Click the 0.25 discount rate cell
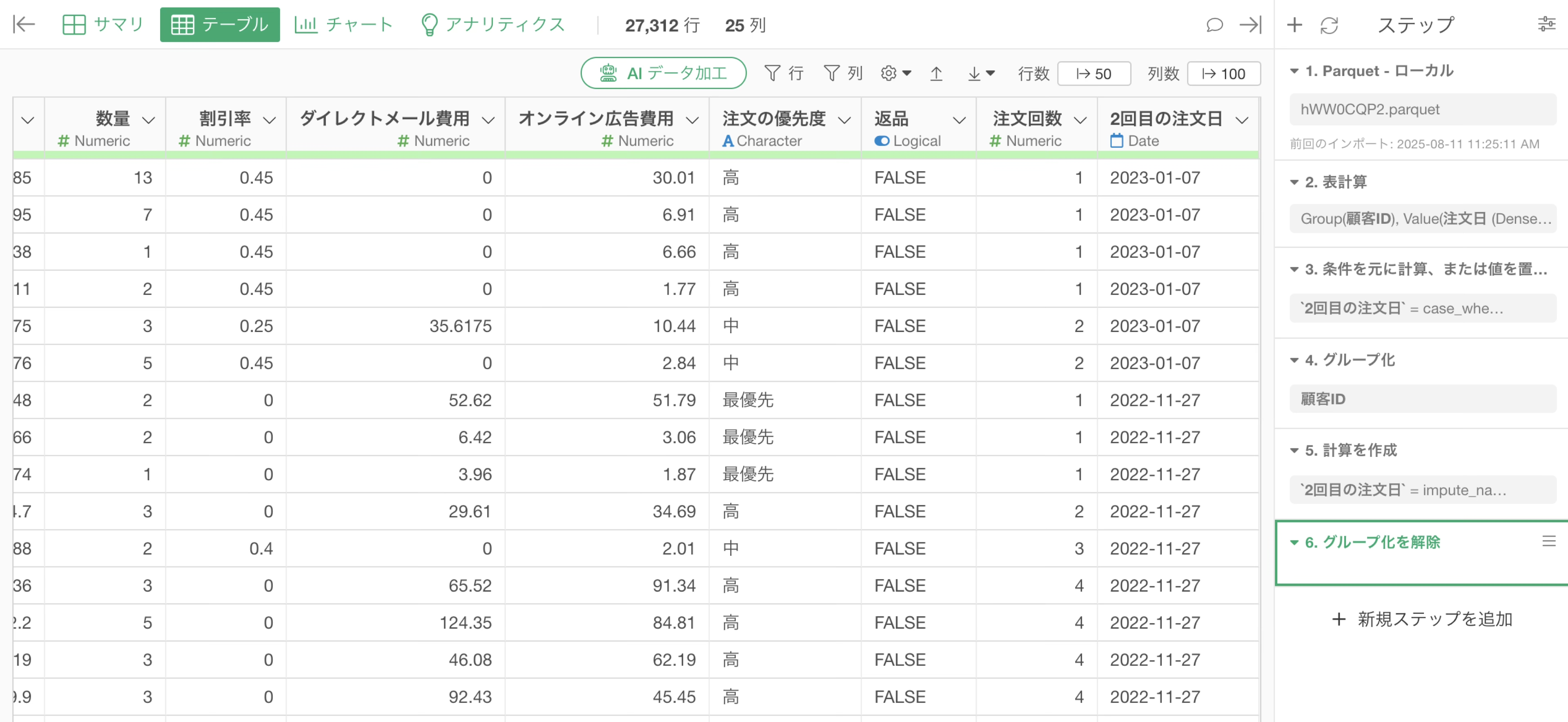 (x=226, y=326)
